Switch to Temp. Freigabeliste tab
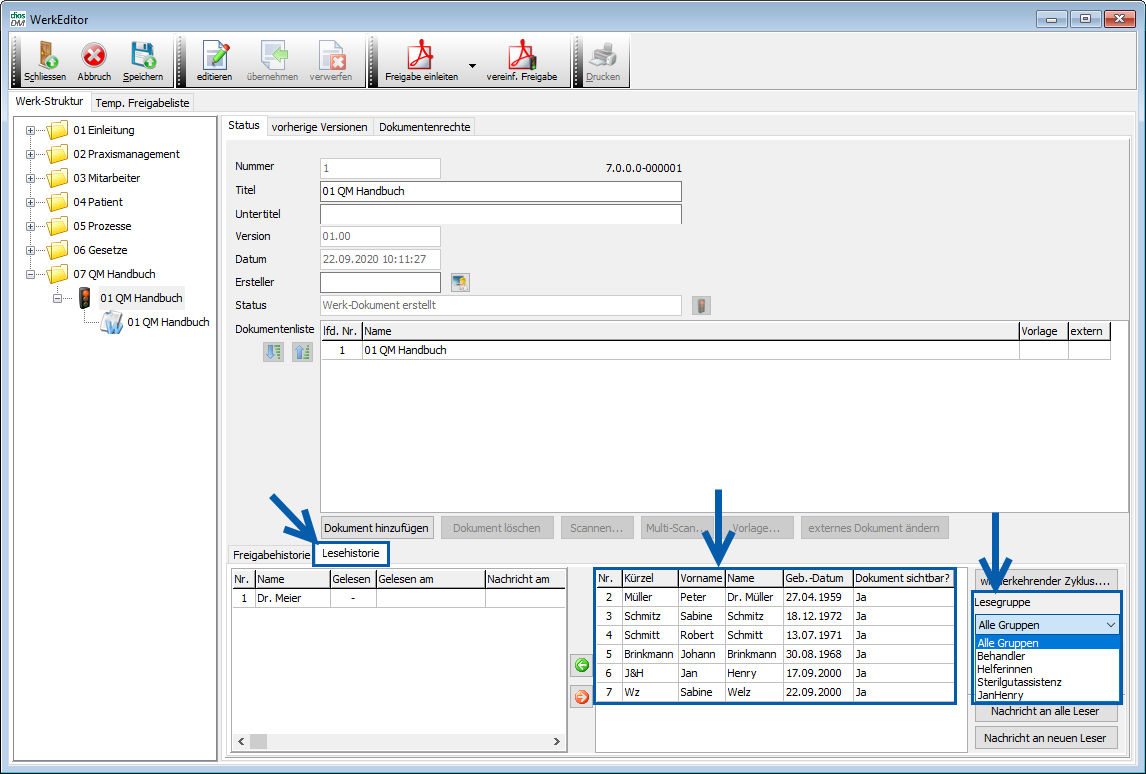 [143, 102]
